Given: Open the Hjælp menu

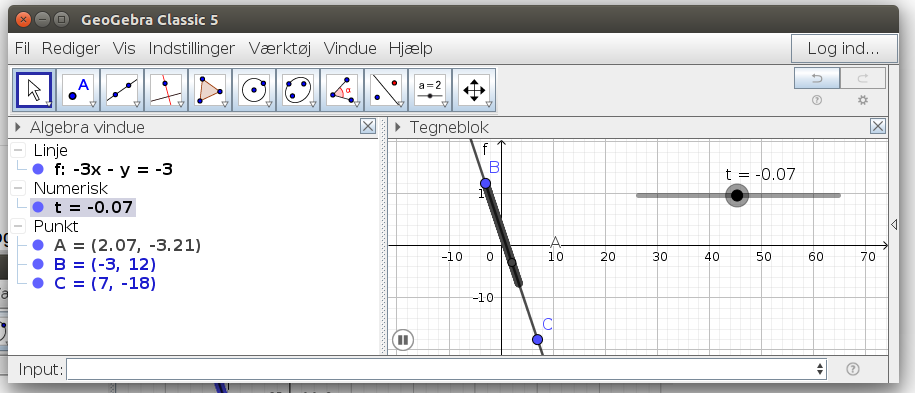Looking at the screenshot, I should coord(411,48).
